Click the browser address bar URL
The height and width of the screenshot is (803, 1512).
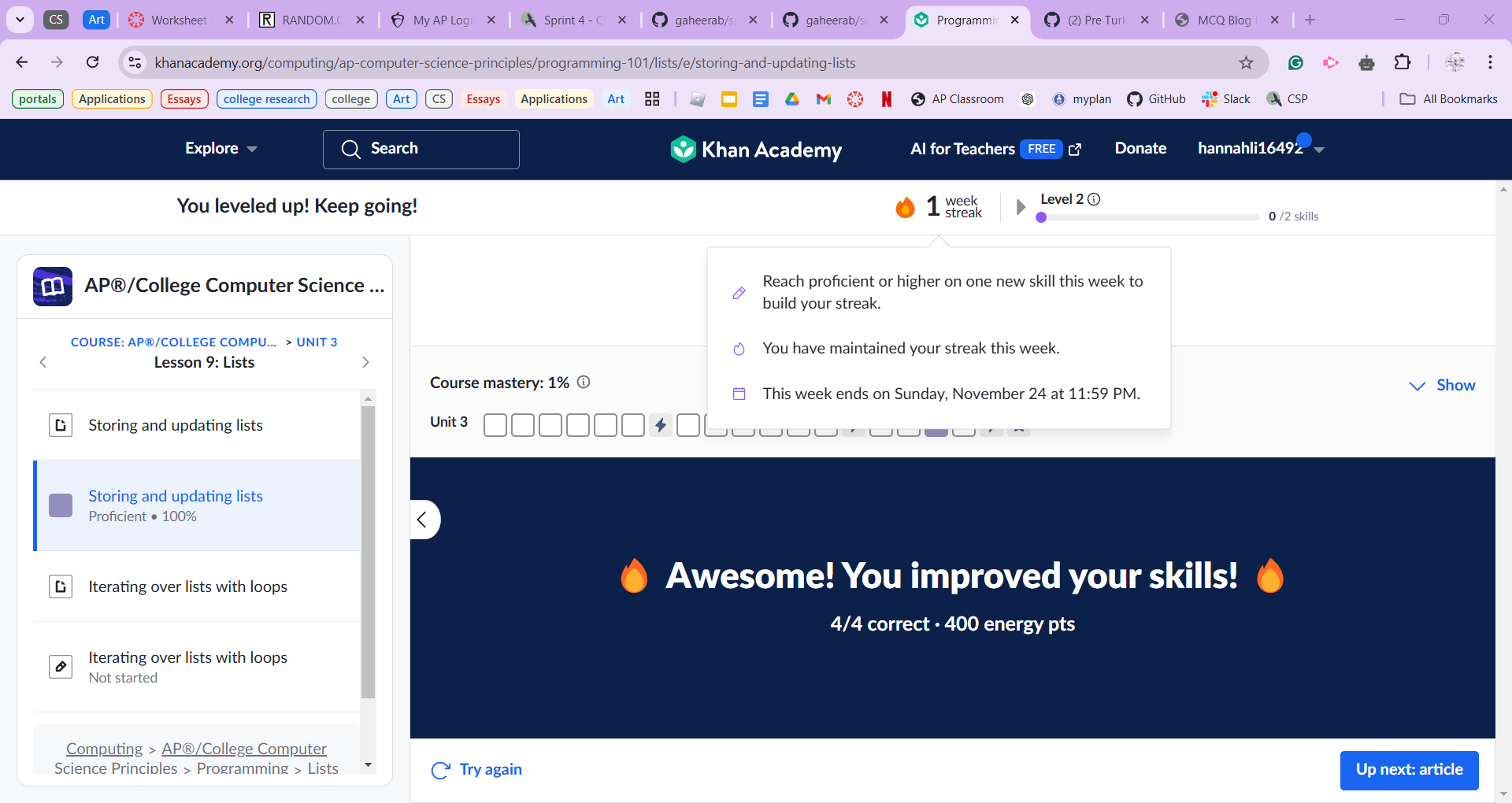click(x=505, y=63)
